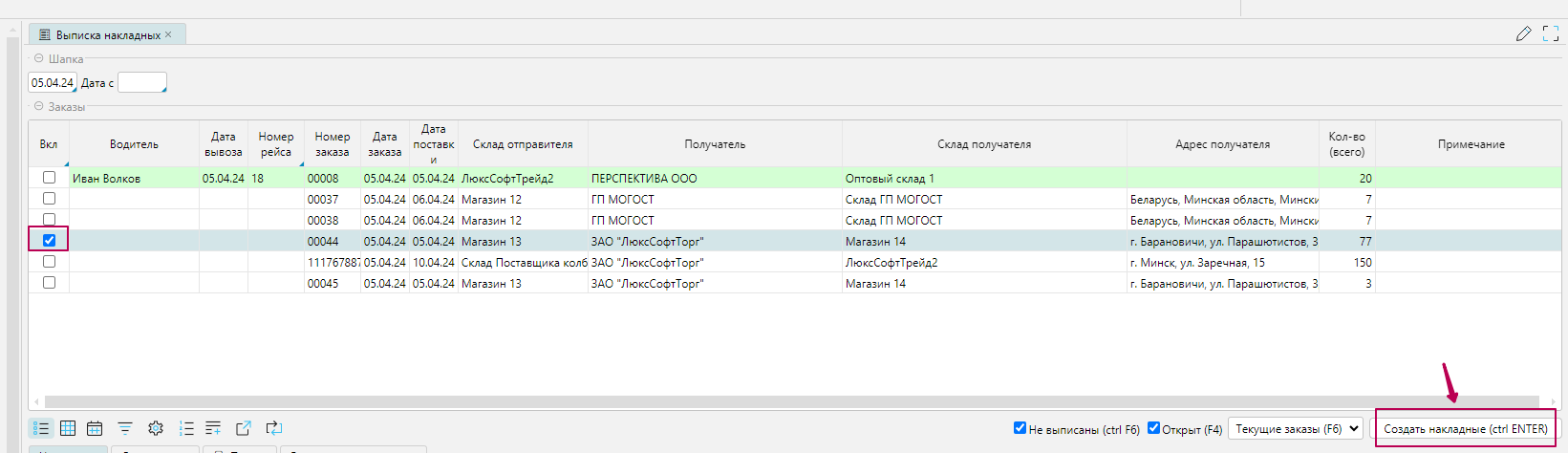Check the box for order 00037
The height and width of the screenshot is (453, 1568).
click(49, 199)
